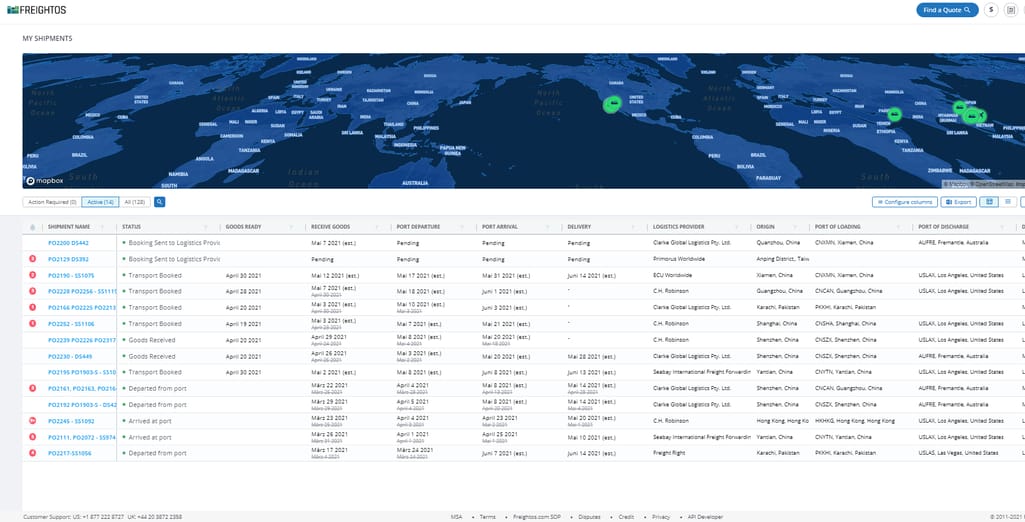Open Port of Loading column filter

[x=900, y=227]
